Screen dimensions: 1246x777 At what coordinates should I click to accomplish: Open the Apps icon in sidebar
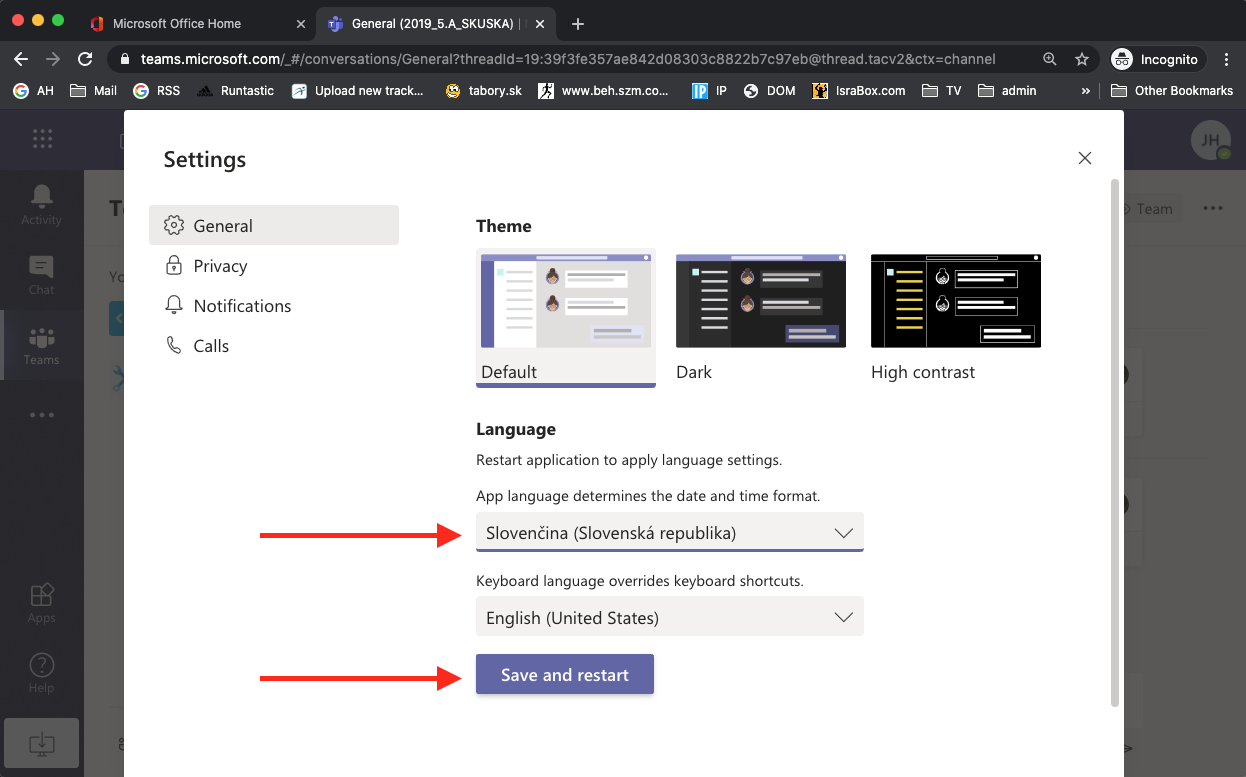[x=41, y=603]
